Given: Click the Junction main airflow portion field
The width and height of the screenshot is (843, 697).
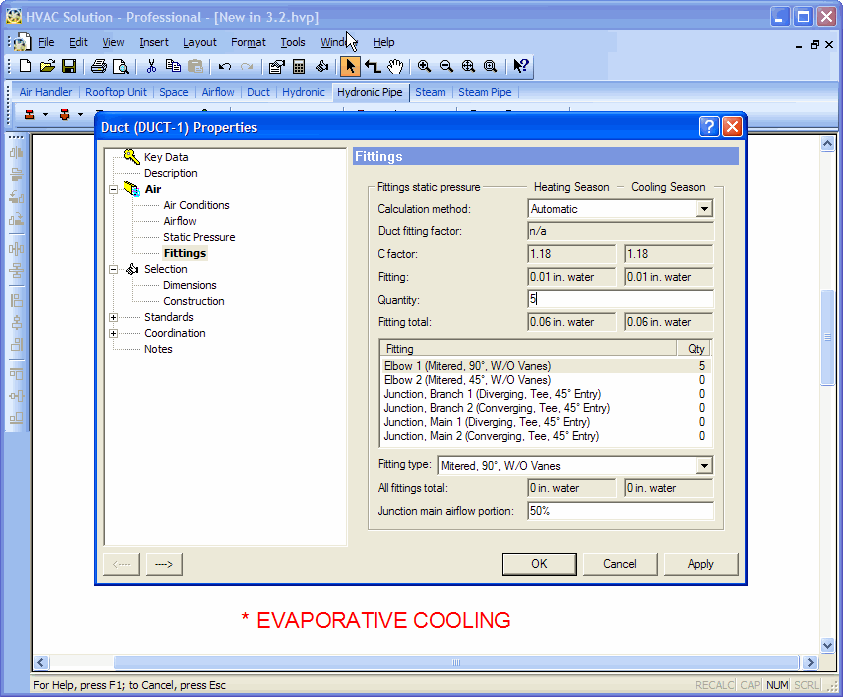Looking at the screenshot, I should [620, 511].
